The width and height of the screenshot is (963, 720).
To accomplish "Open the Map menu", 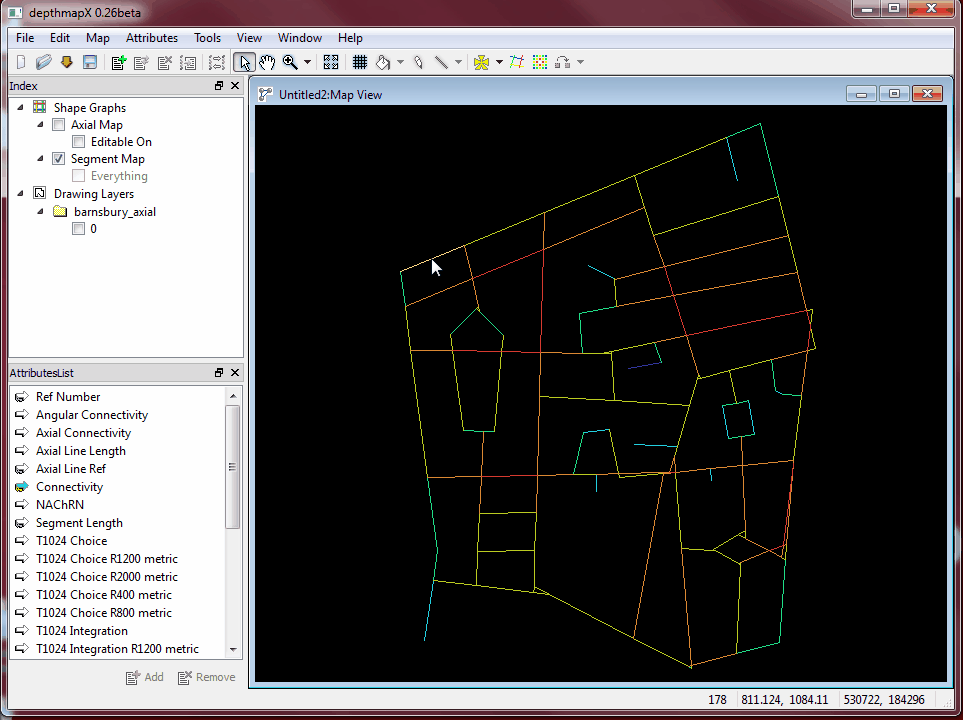I will coord(98,37).
